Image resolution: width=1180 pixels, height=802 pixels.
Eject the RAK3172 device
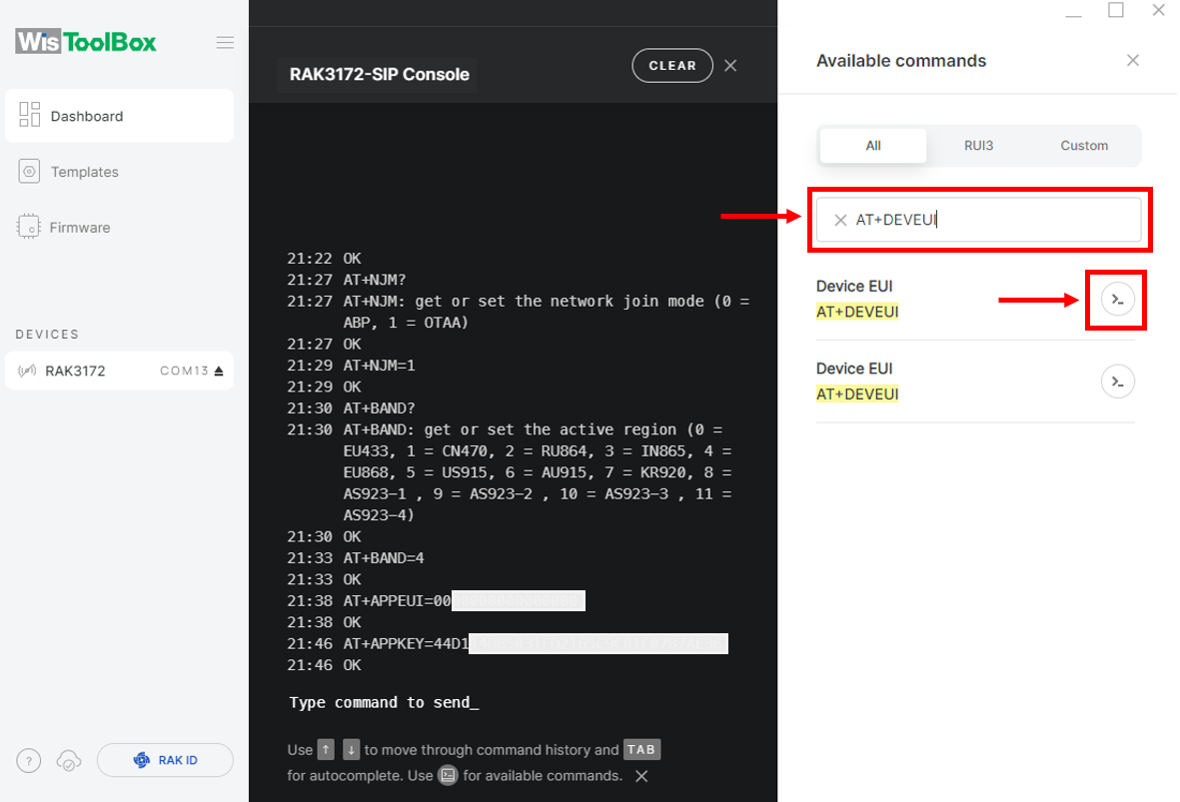219,371
